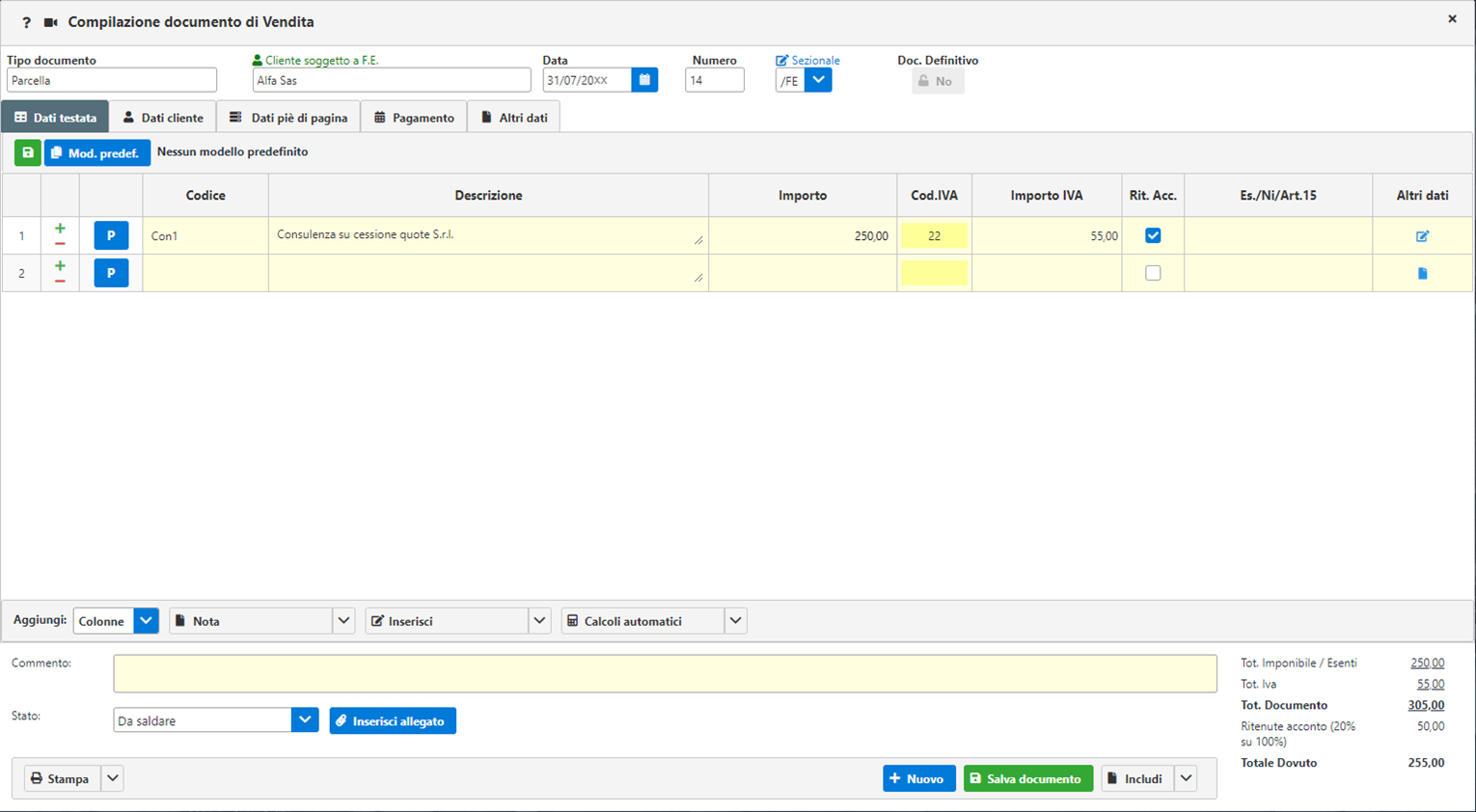This screenshot has width=1476, height=812.
Task: Click the green save model icon
Action: pyautogui.click(x=28, y=152)
